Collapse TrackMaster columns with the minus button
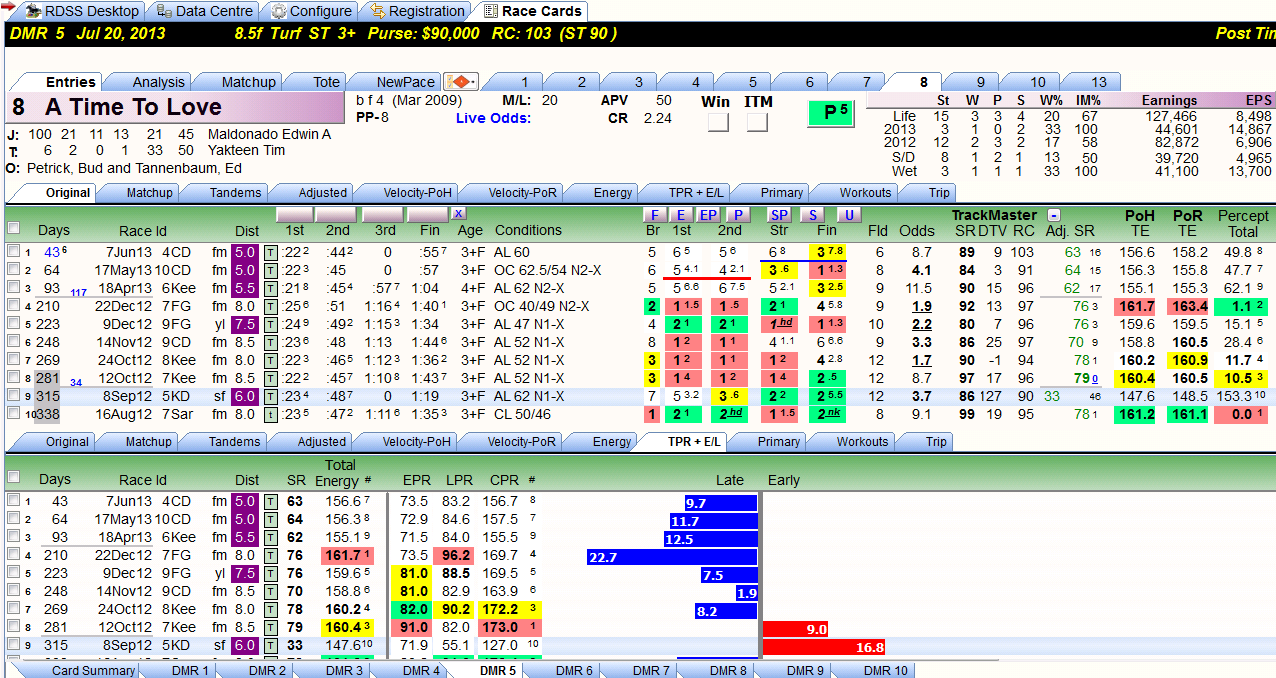The image size is (1276, 678). click(x=1054, y=215)
